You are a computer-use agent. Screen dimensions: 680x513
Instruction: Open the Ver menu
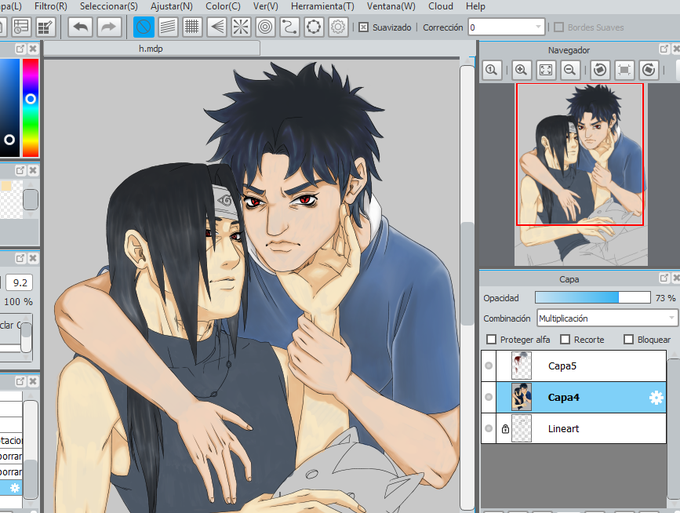265,6
